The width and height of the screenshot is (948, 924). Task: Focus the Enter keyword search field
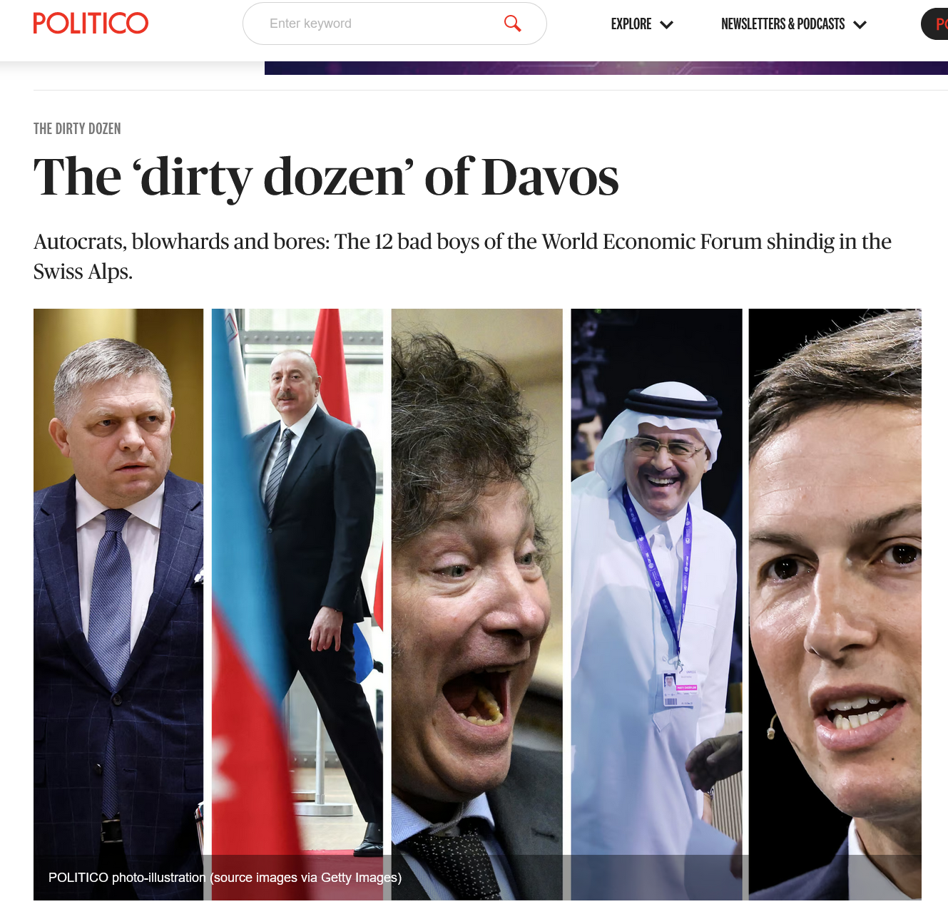click(x=395, y=24)
